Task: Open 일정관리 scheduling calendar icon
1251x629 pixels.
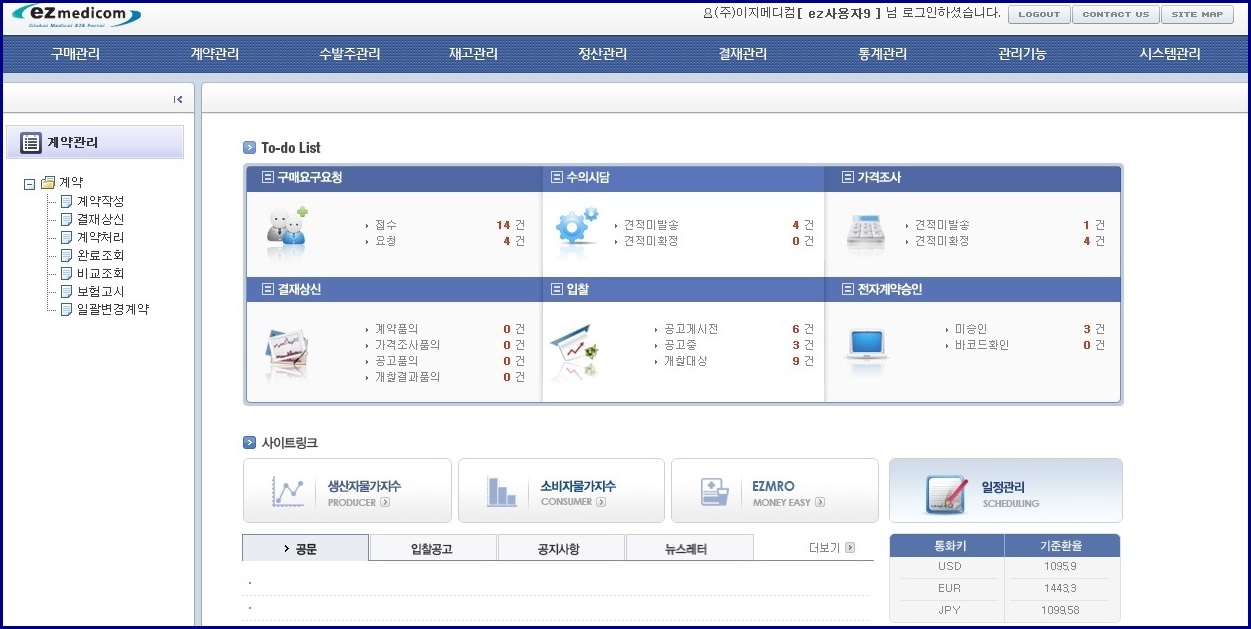Action: tap(945, 493)
